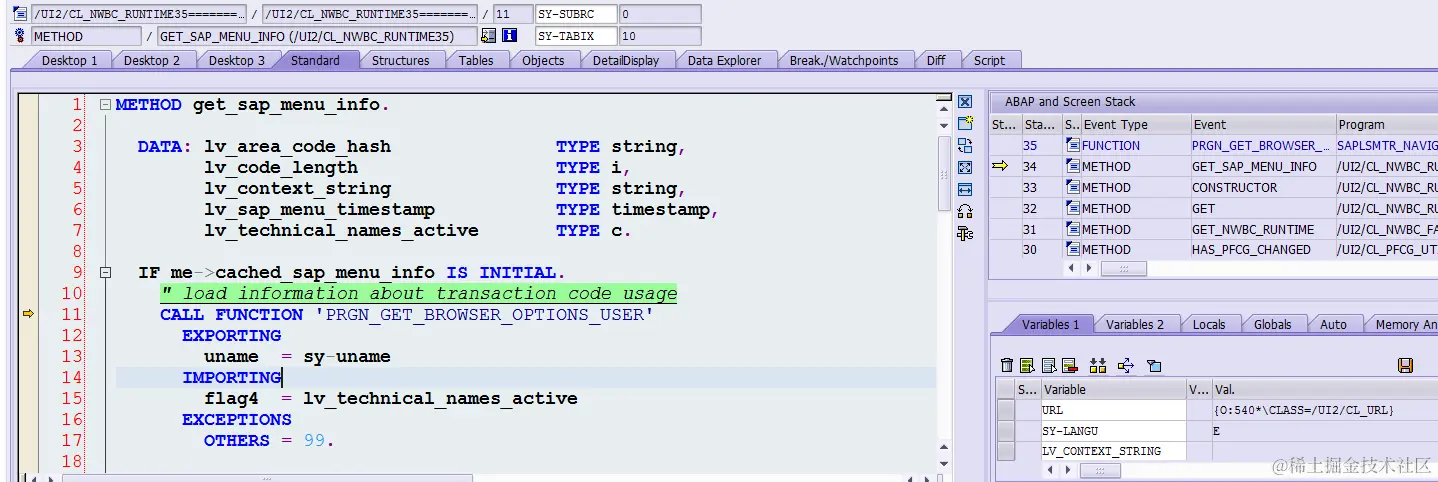Viewport: 1438px width, 482px height.
Task: Switch to Globals tab
Action: tap(1272, 324)
